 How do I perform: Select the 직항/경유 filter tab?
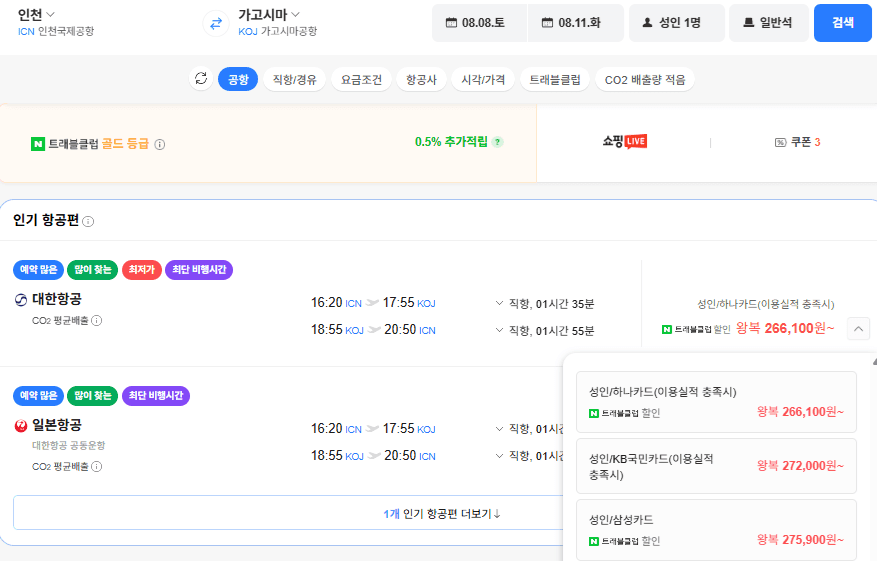(x=295, y=79)
